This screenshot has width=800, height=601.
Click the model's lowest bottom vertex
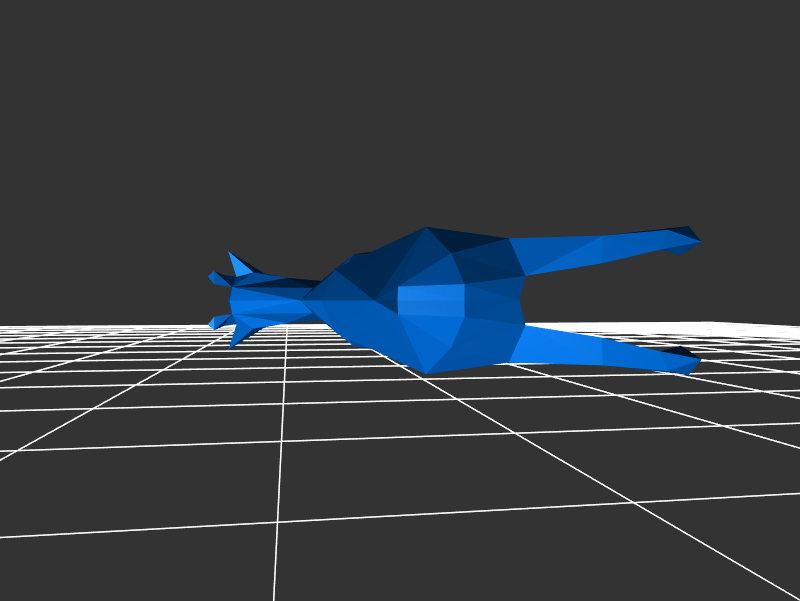click(x=428, y=374)
